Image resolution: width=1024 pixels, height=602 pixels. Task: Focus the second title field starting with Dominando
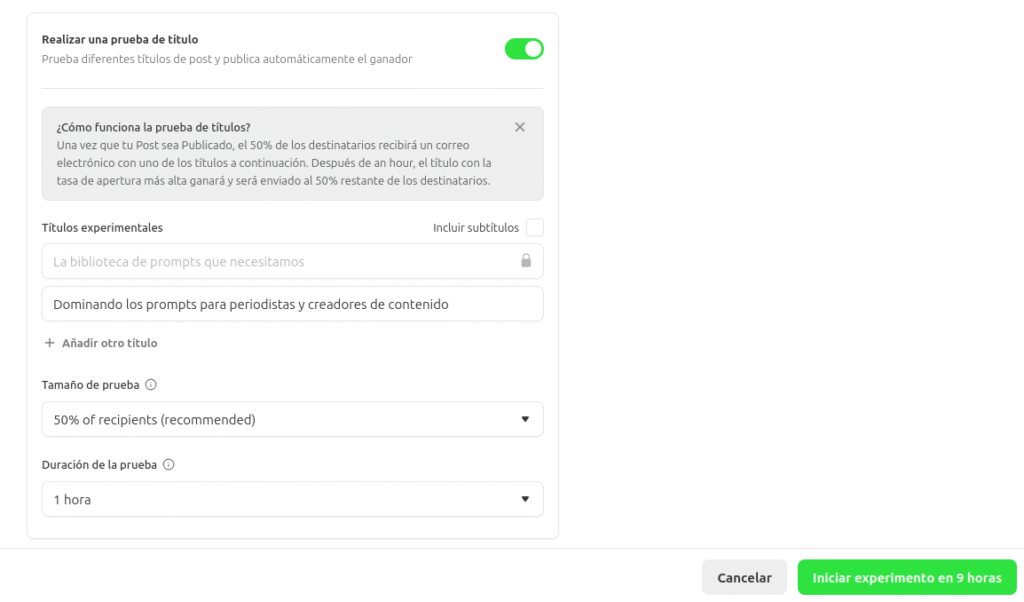pos(292,304)
